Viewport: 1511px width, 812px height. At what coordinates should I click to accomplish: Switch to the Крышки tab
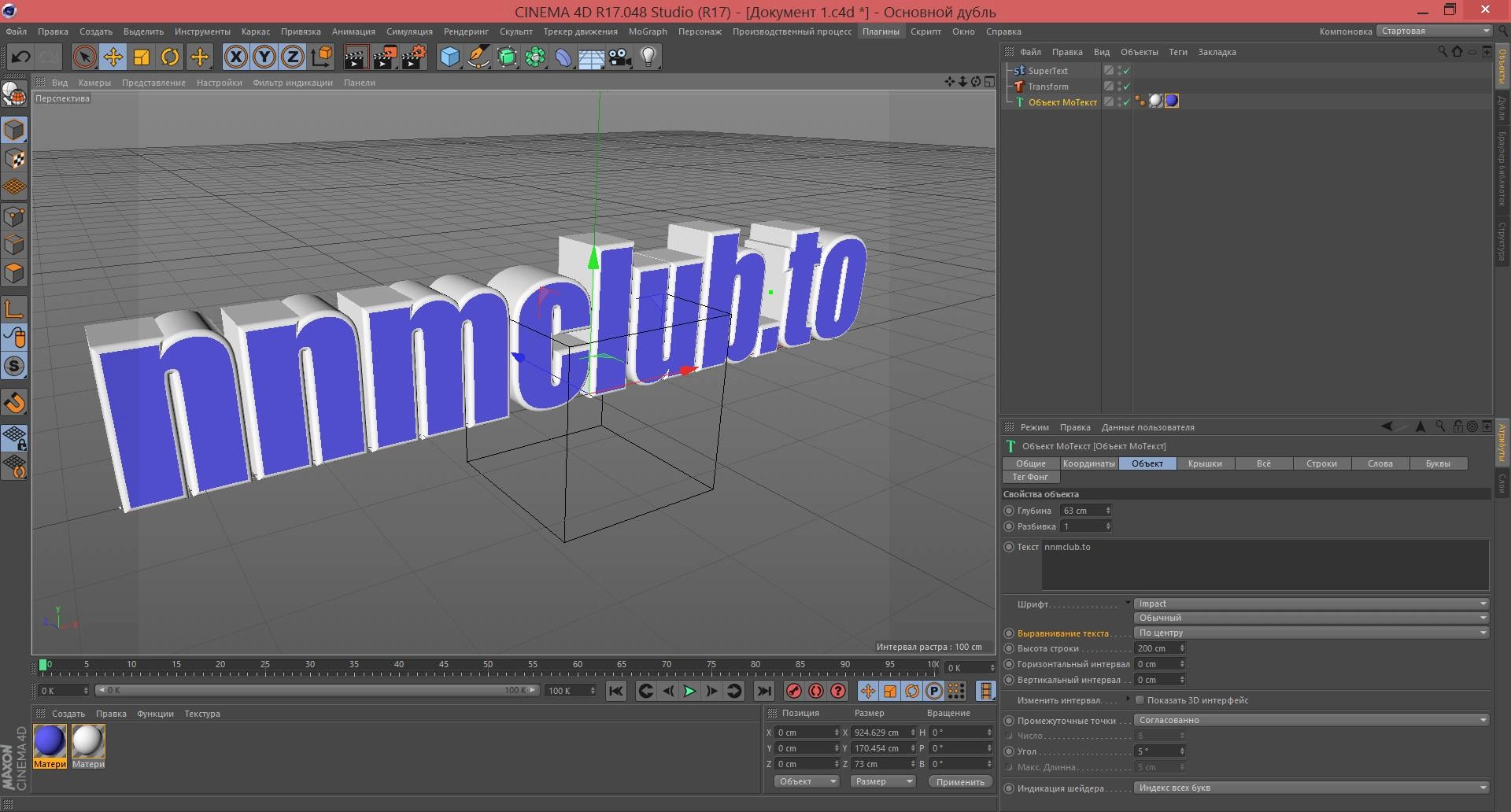click(x=1205, y=463)
